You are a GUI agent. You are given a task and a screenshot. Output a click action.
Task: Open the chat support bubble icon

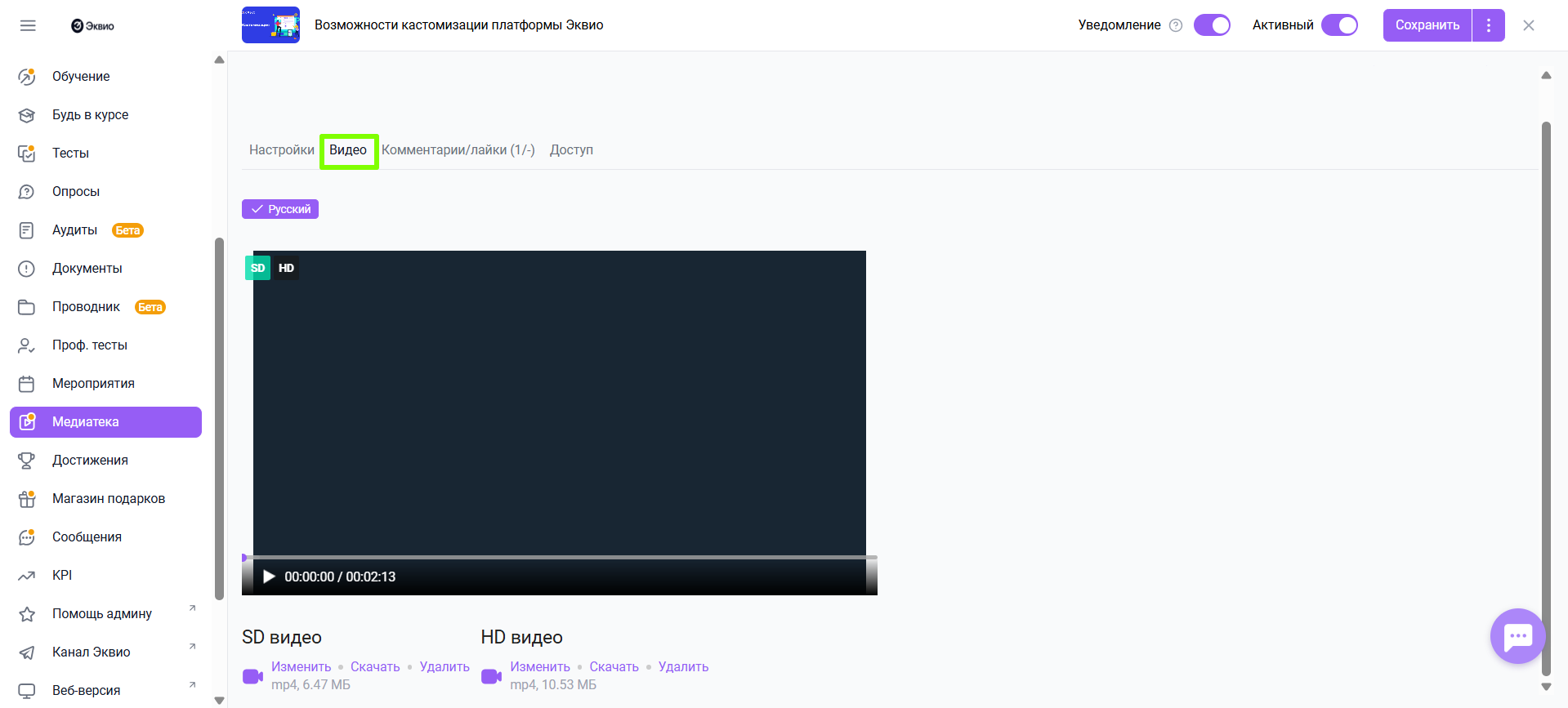click(1517, 636)
